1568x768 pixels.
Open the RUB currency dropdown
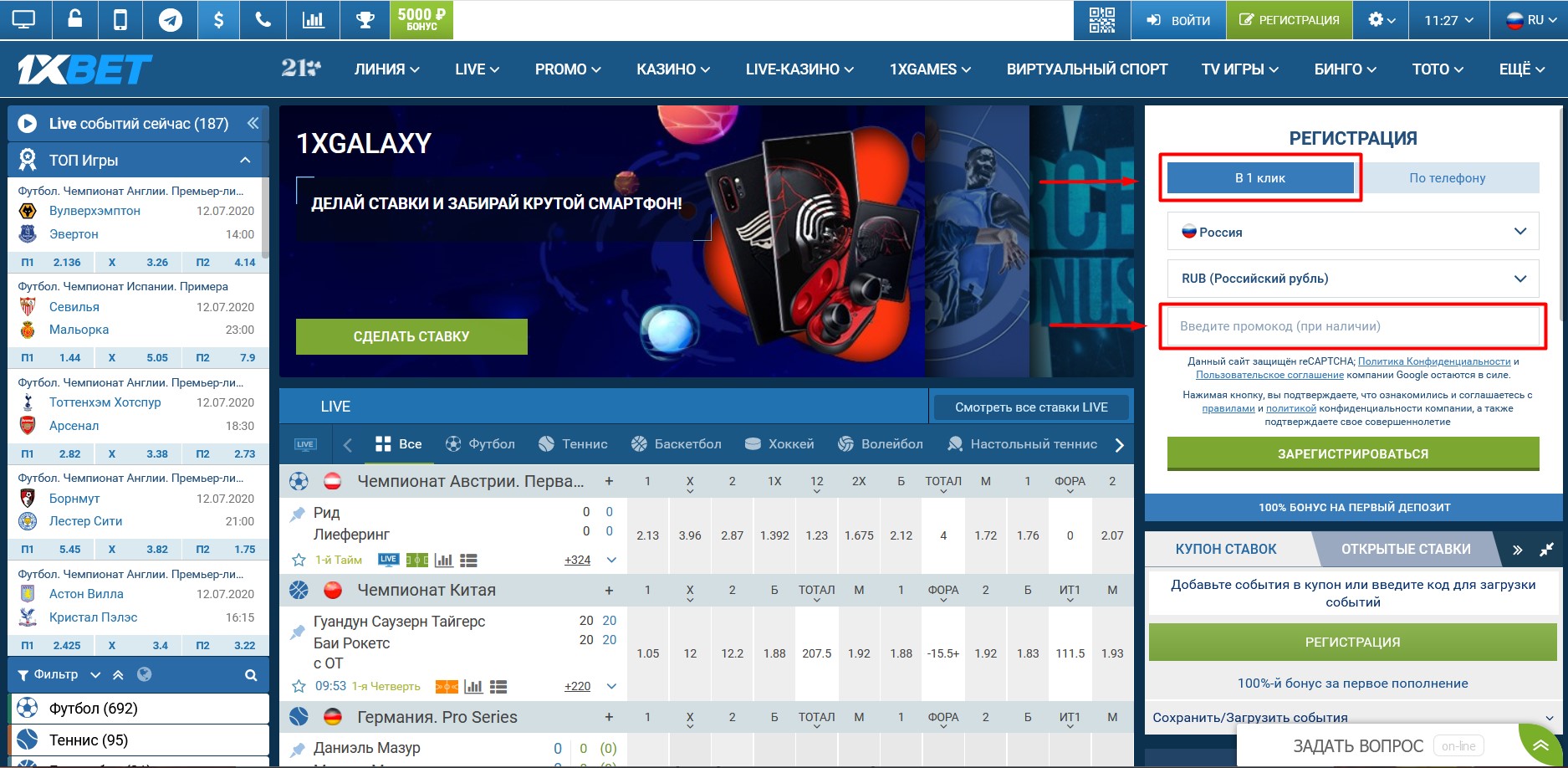click(1353, 279)
